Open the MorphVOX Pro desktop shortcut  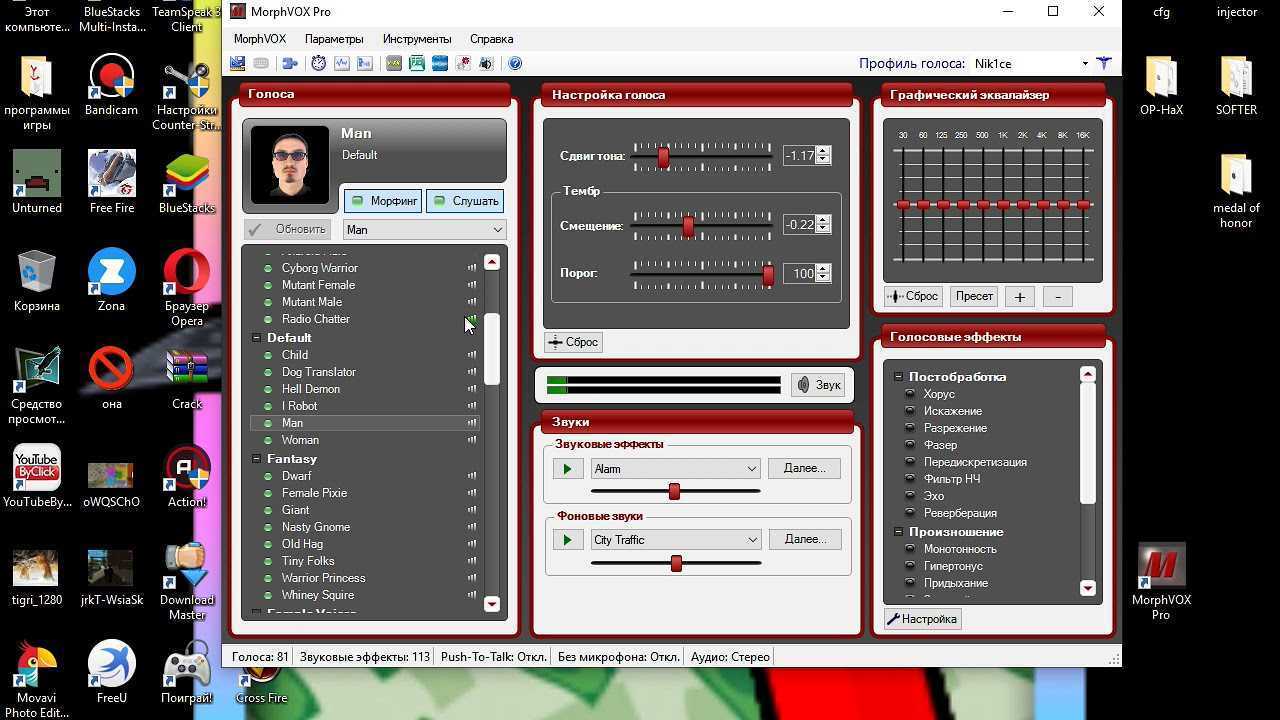point(1161,583)
